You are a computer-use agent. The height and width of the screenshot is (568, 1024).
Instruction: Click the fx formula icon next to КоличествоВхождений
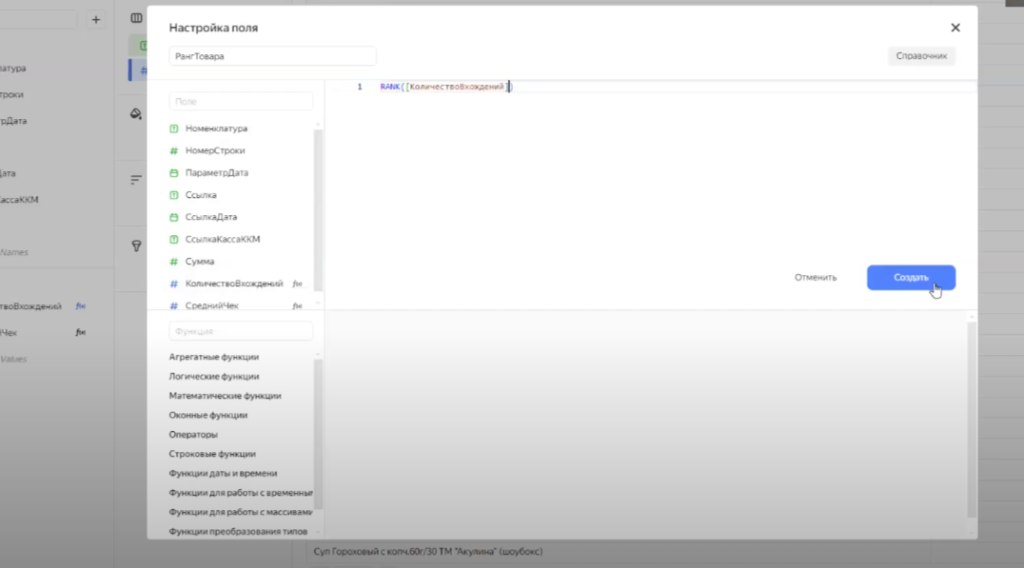coord(296,284)
